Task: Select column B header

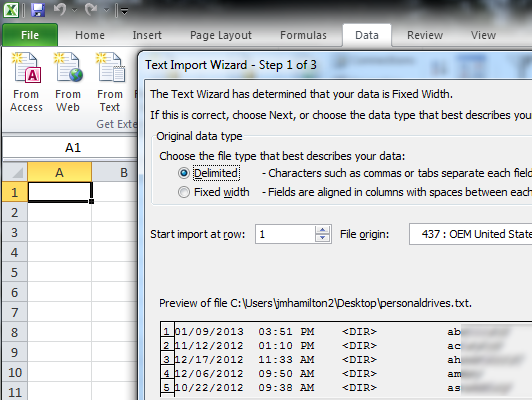Action: pos(115,172)
